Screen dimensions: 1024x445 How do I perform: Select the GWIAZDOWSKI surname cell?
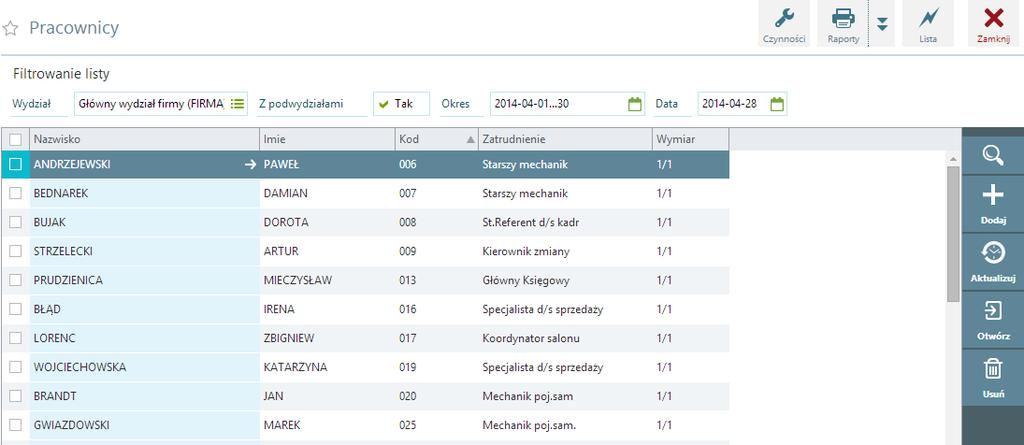pyautogui.click(x=144, y=425)
